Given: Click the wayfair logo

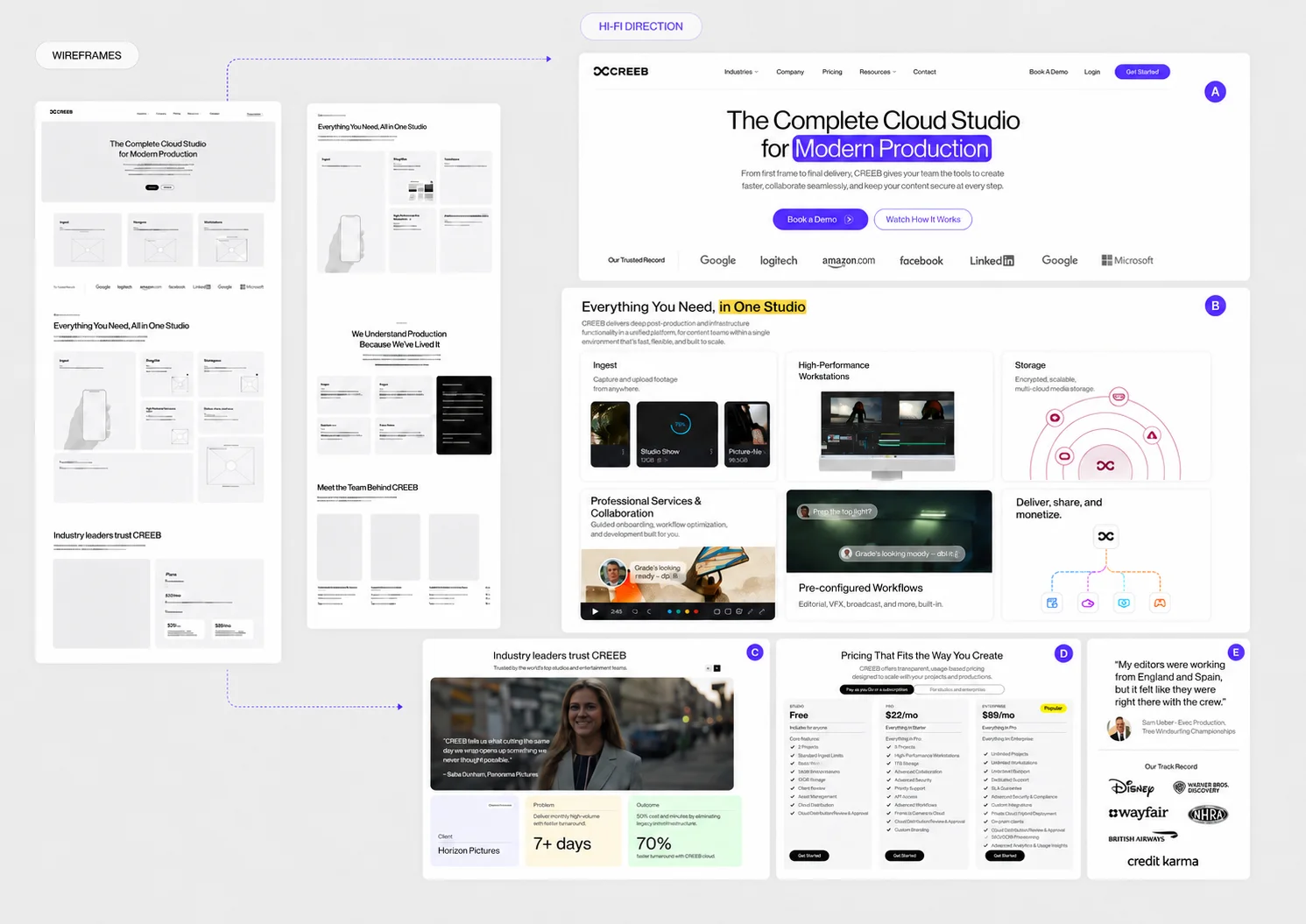Looking at the screenshot, I should pyautogui.click(x=1139, y=813).
